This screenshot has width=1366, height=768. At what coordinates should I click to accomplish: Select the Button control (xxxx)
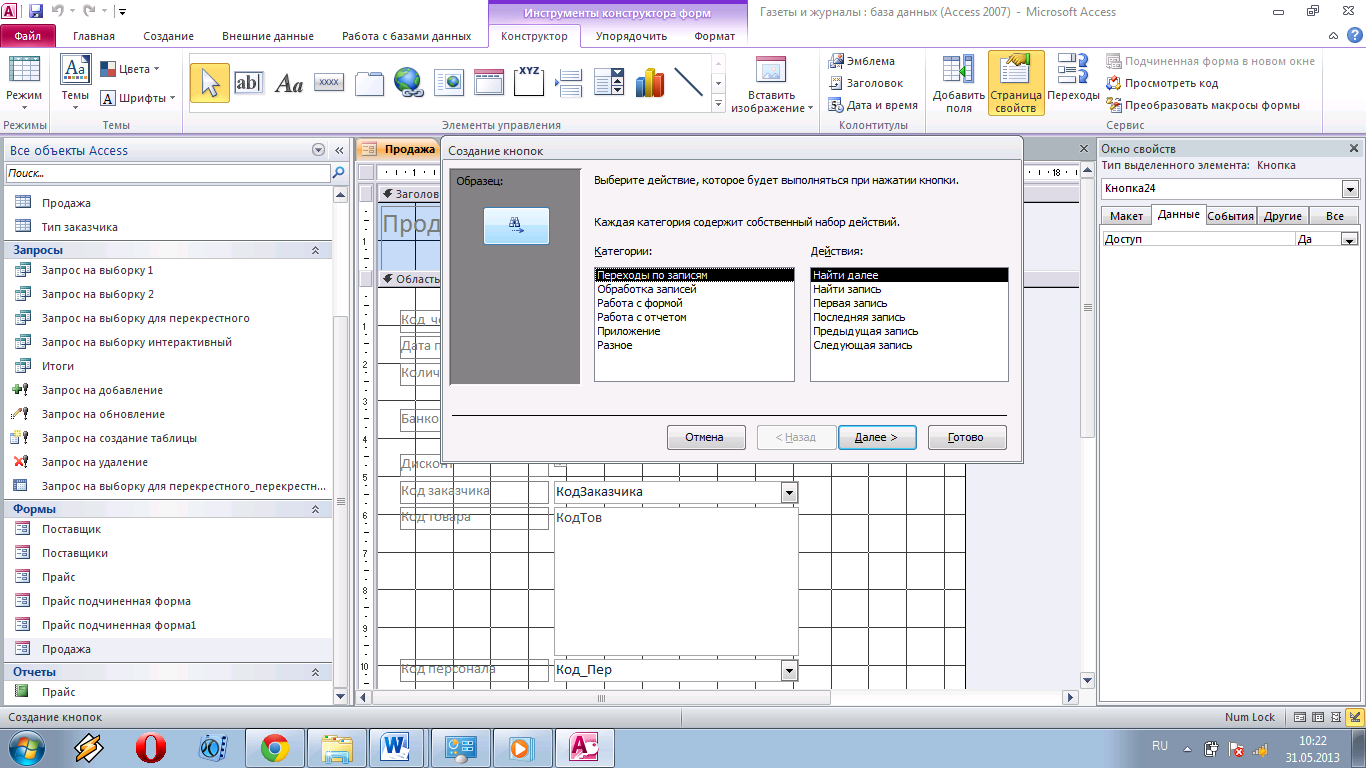(x=329, y=83)
